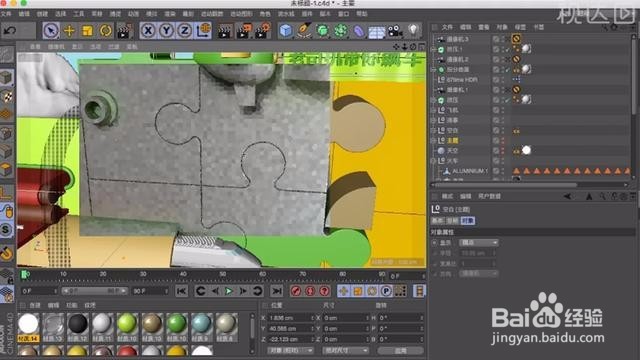Select the Scale tool
Screen dimensions: 640x360
(87, 31)
